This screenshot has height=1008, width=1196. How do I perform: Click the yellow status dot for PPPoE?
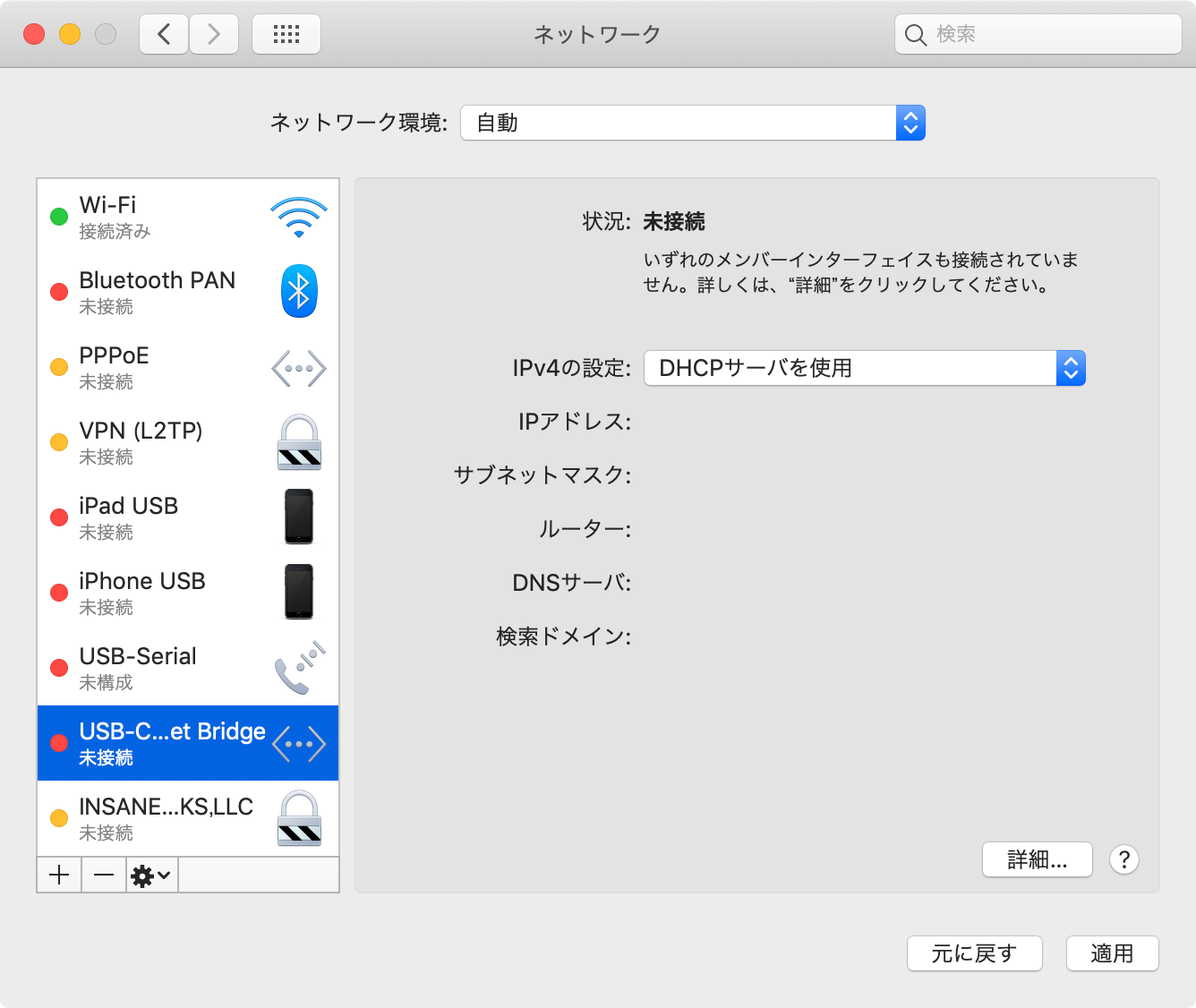coord(59,367)
